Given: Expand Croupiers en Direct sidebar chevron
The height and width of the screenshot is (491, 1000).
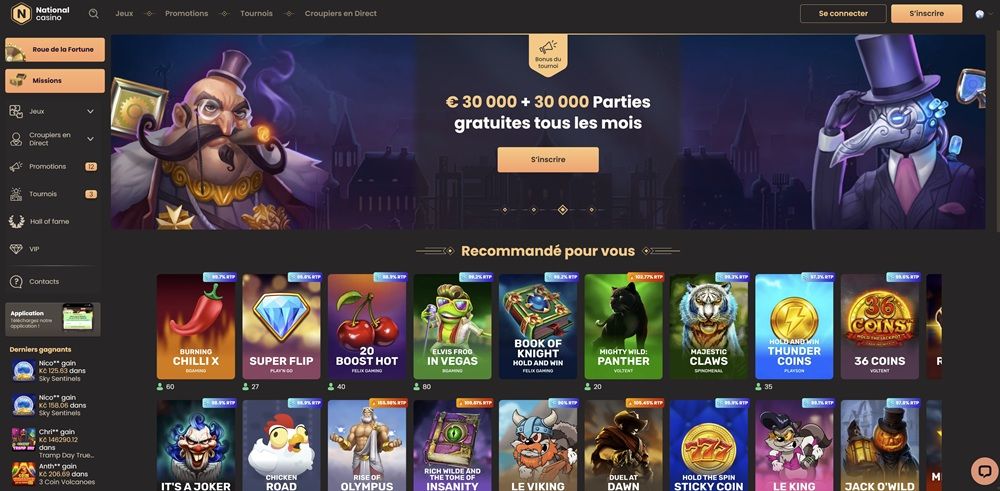Looking at the screenshot, I should click(90, 139).
